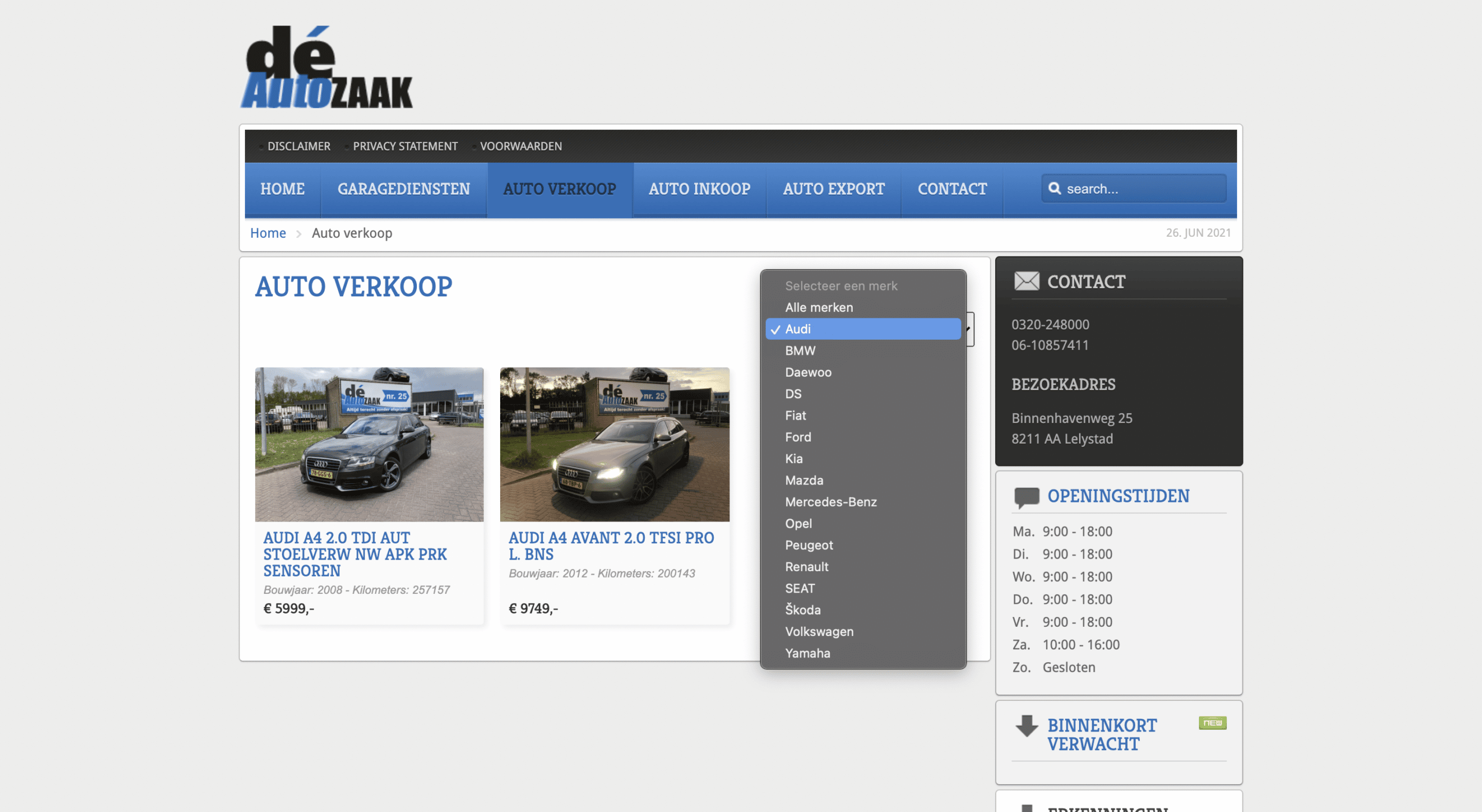
Task: Click the search magnifier icon
Action: [1055, 189]
